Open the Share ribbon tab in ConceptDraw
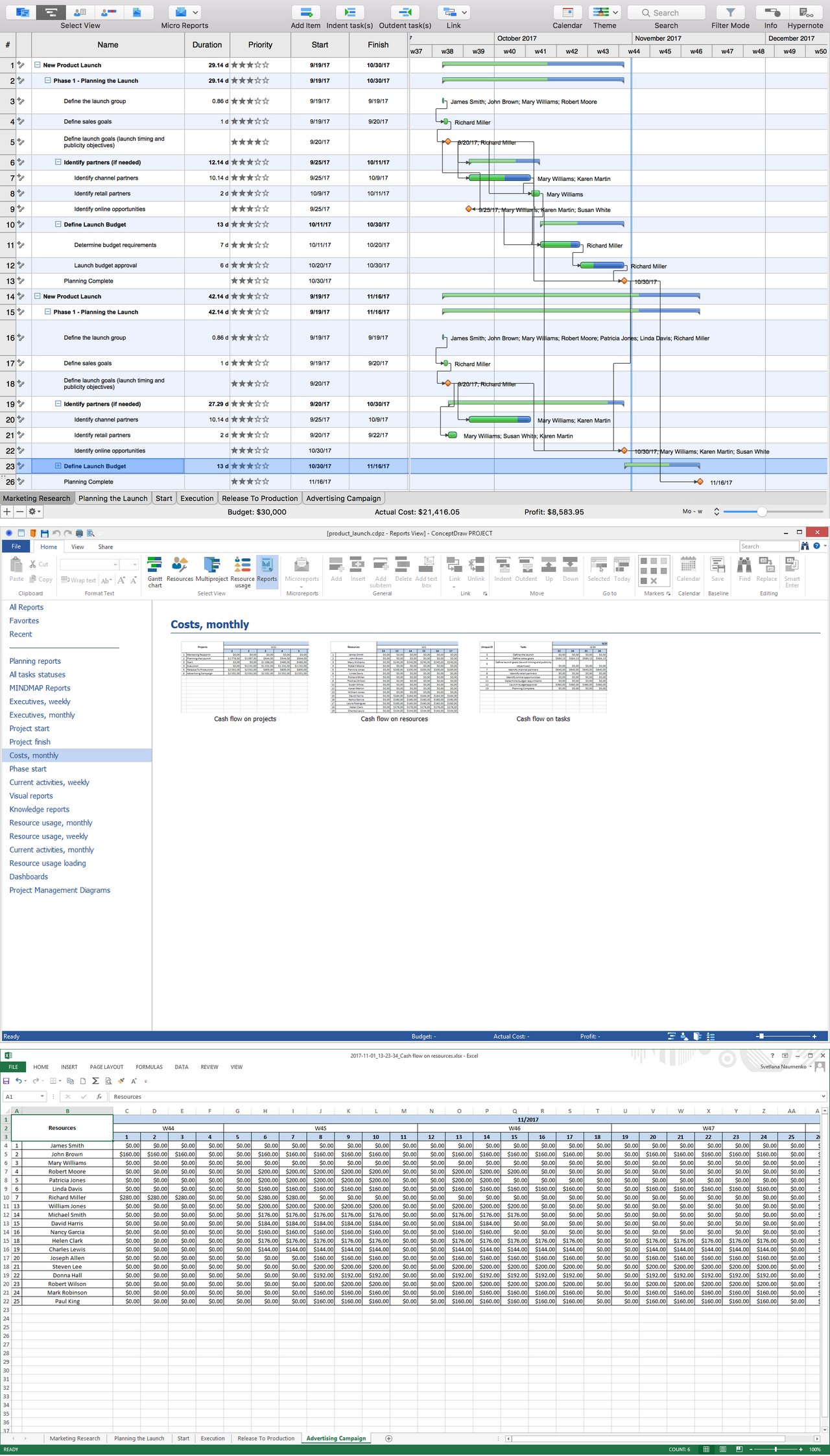 coord(106,547)
